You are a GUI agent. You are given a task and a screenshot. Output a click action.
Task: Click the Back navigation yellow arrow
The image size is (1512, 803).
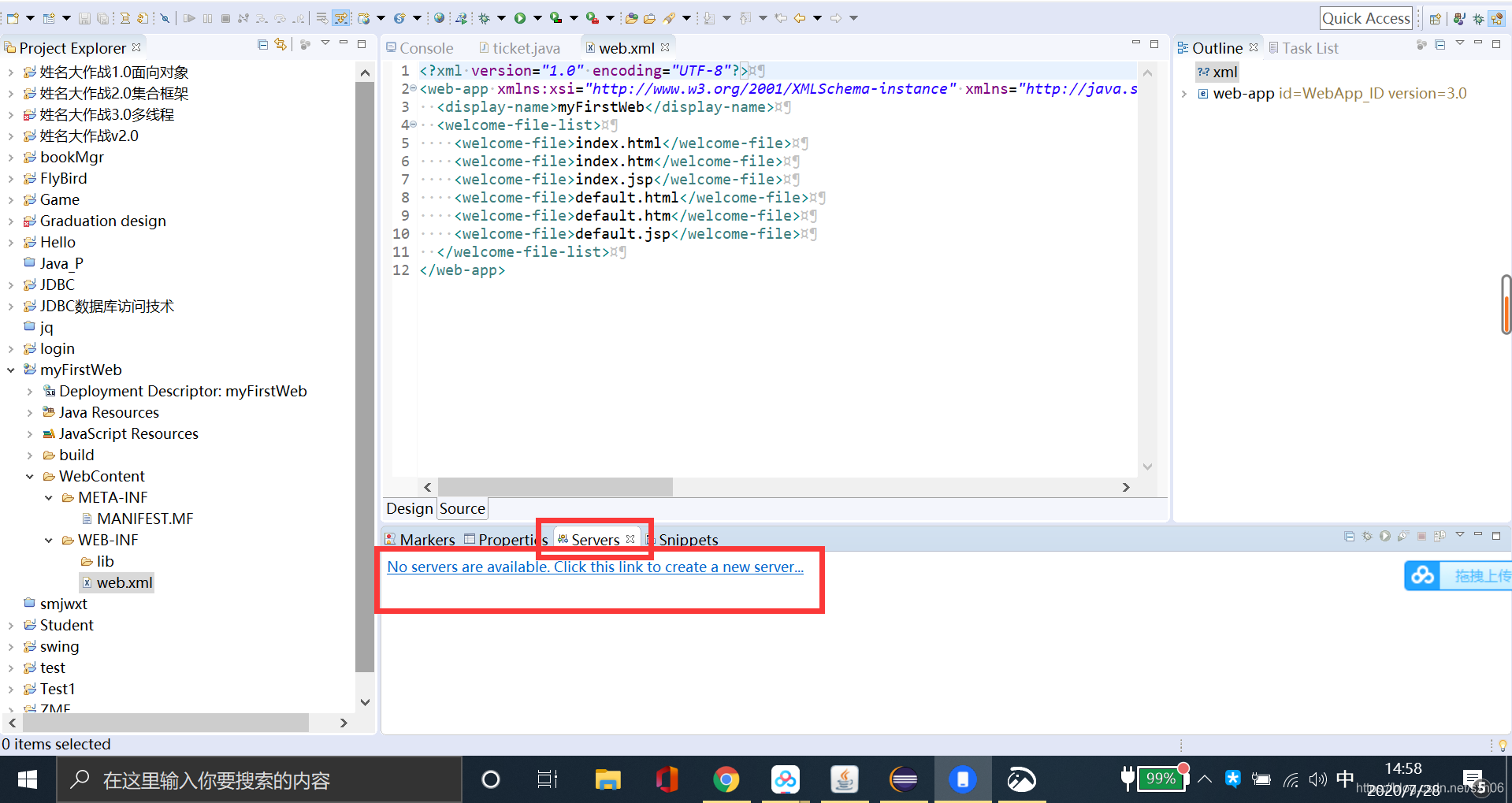[x=799, y=18]
